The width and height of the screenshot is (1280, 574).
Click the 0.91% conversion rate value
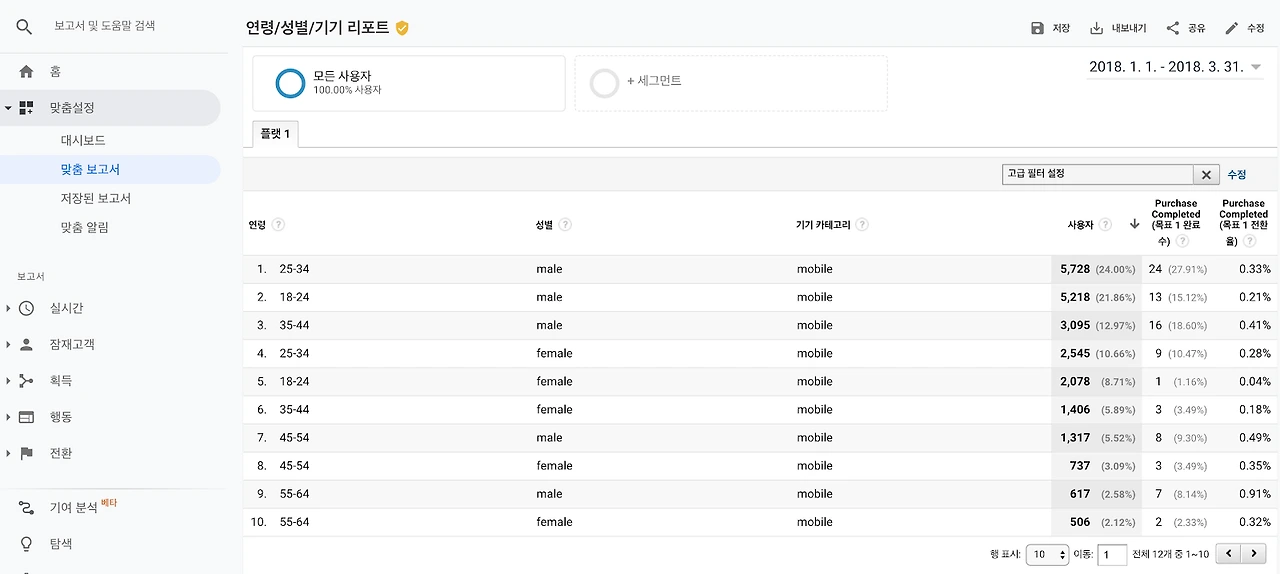pos(1255,494)
